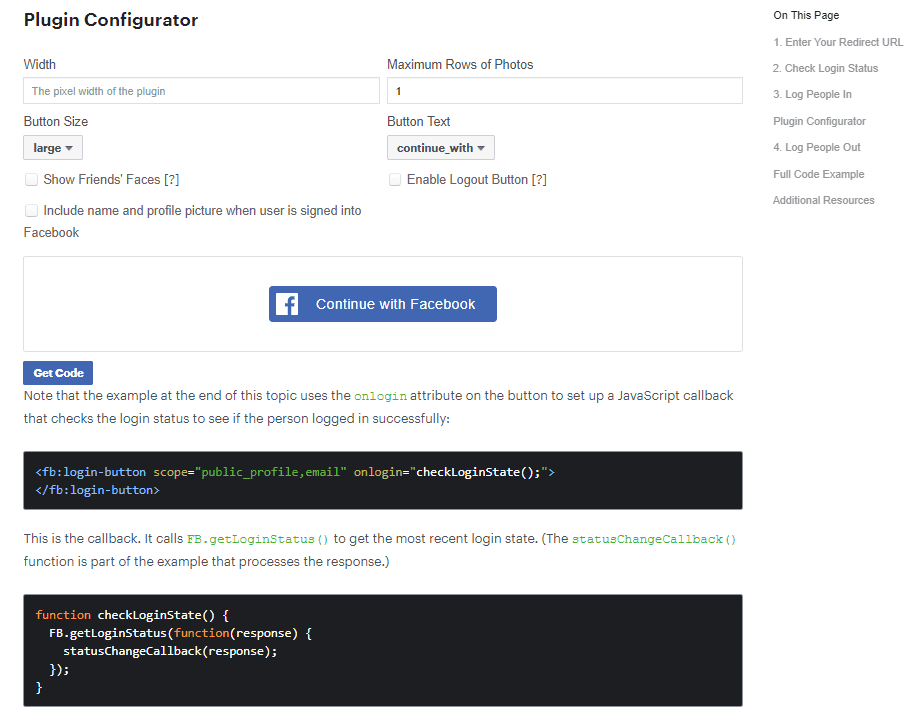Navigate to 'Enter Your Redirect URL' section
This screenshot has height=720, width=915.
[x=838, y=42]
